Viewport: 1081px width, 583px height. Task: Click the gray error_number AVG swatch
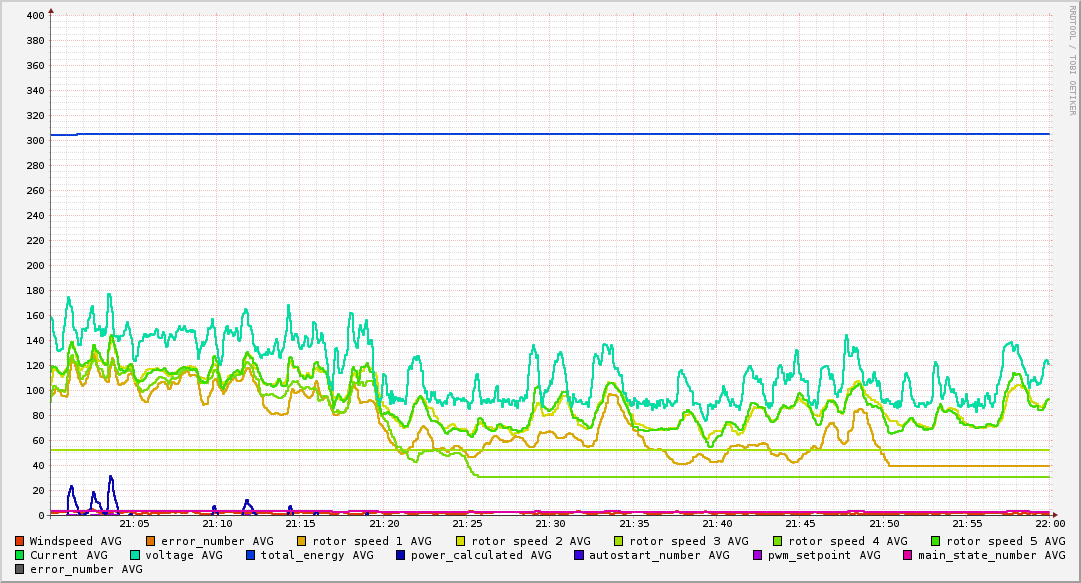tap(20, 569)
